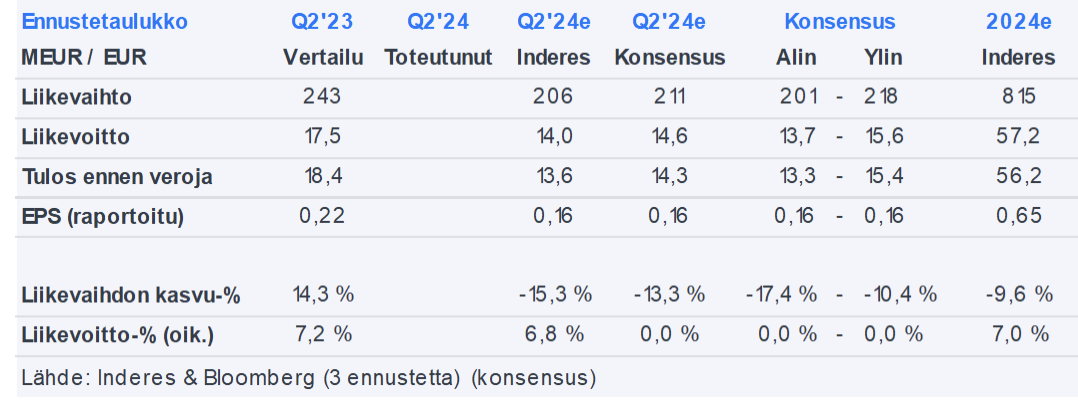This screenshot has height=400, width=1078.
Task: Click the Lähde: Inderes & Bloomberg footnote
Action: (x=308, y=378)
